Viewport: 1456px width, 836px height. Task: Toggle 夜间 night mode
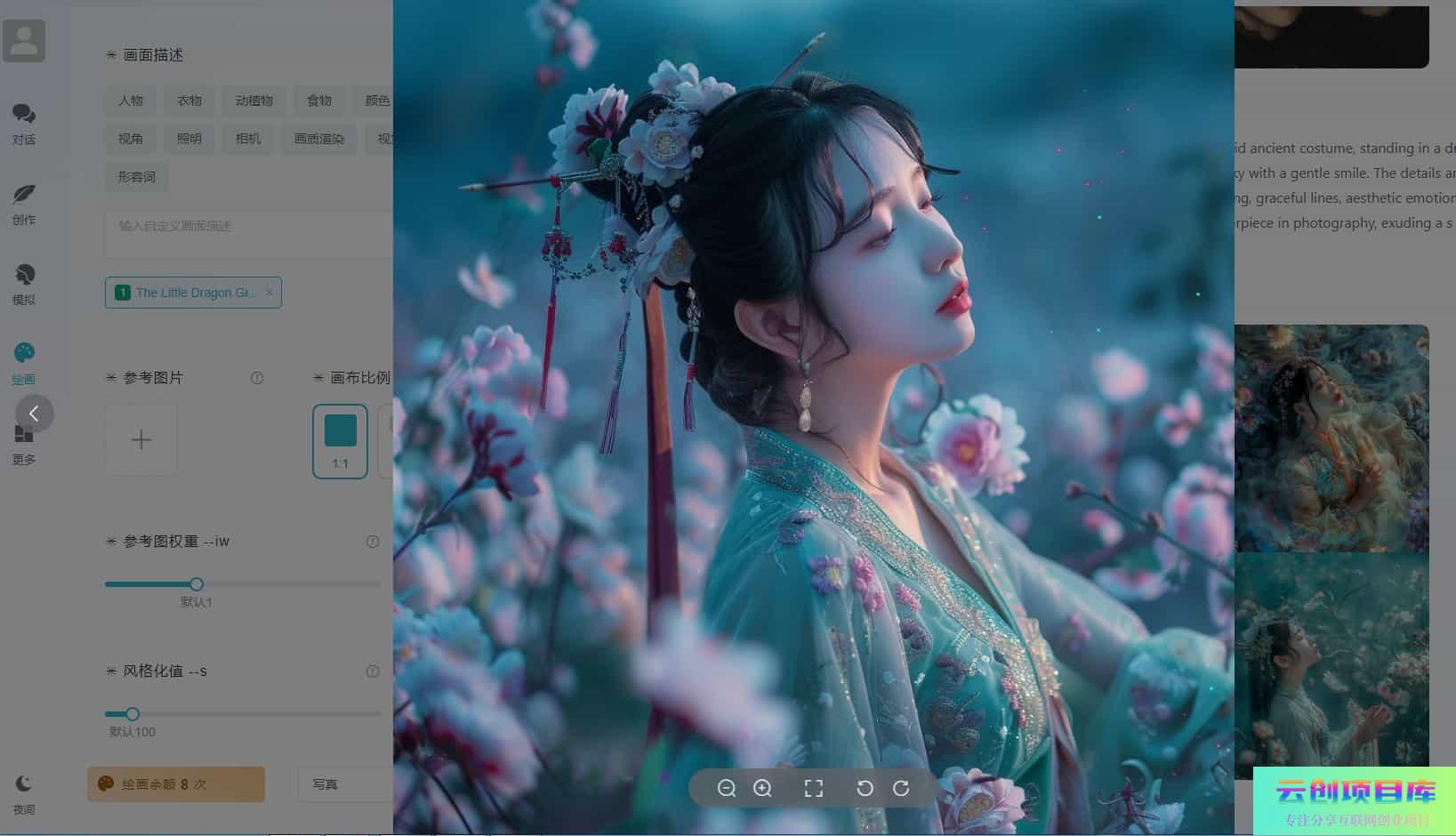24,792
